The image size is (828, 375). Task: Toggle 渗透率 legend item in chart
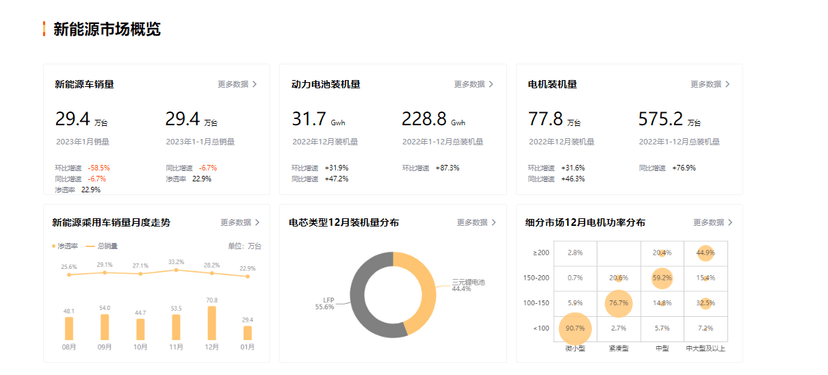click(x=65, y=246)
